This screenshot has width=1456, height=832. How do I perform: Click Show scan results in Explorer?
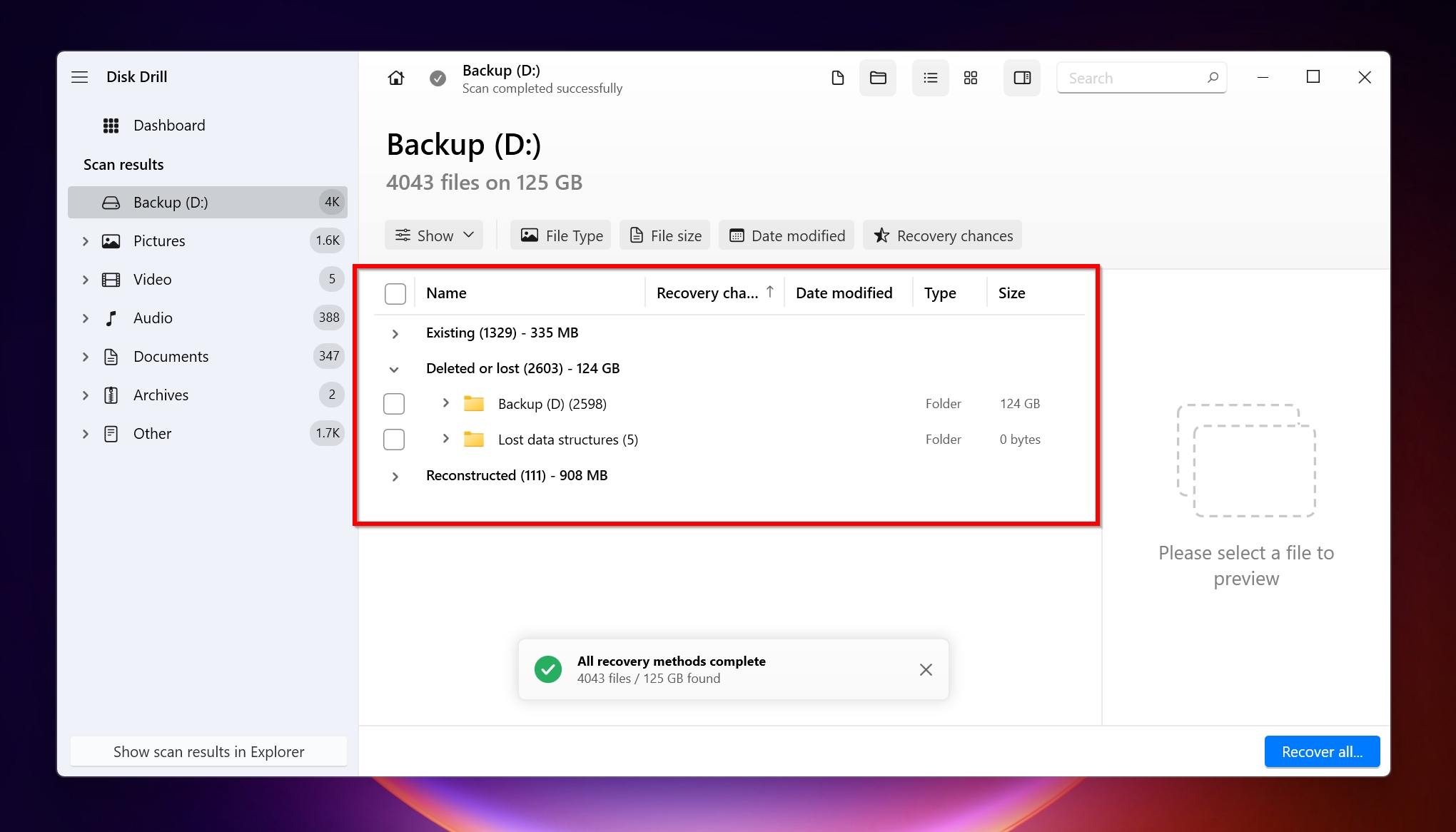click(208, 751)
